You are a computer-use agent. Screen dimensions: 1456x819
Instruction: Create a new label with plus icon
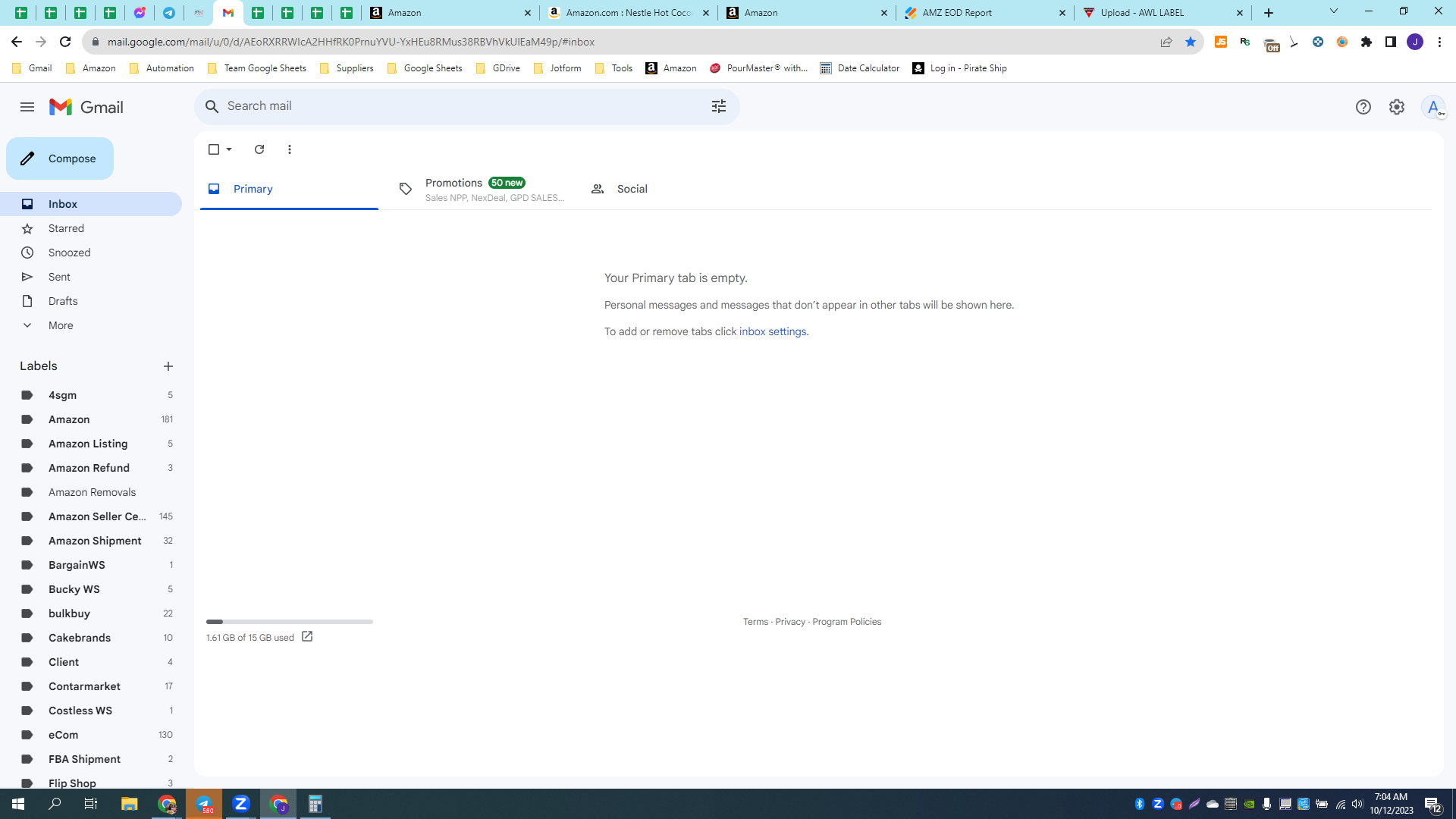(168, 366)
